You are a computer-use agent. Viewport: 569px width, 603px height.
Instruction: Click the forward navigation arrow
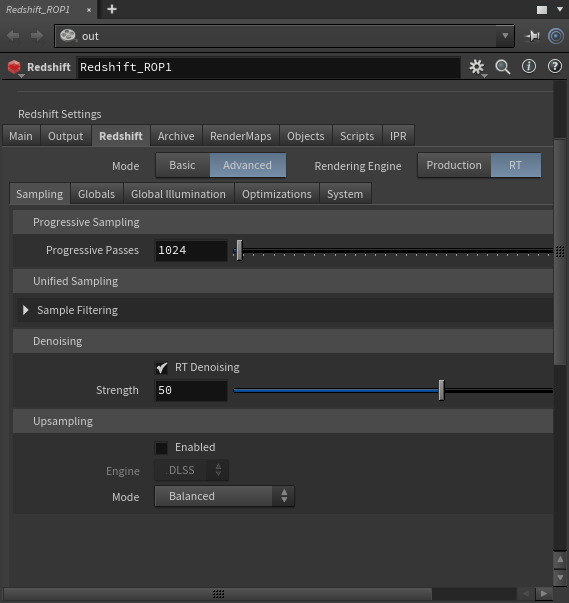37,36
